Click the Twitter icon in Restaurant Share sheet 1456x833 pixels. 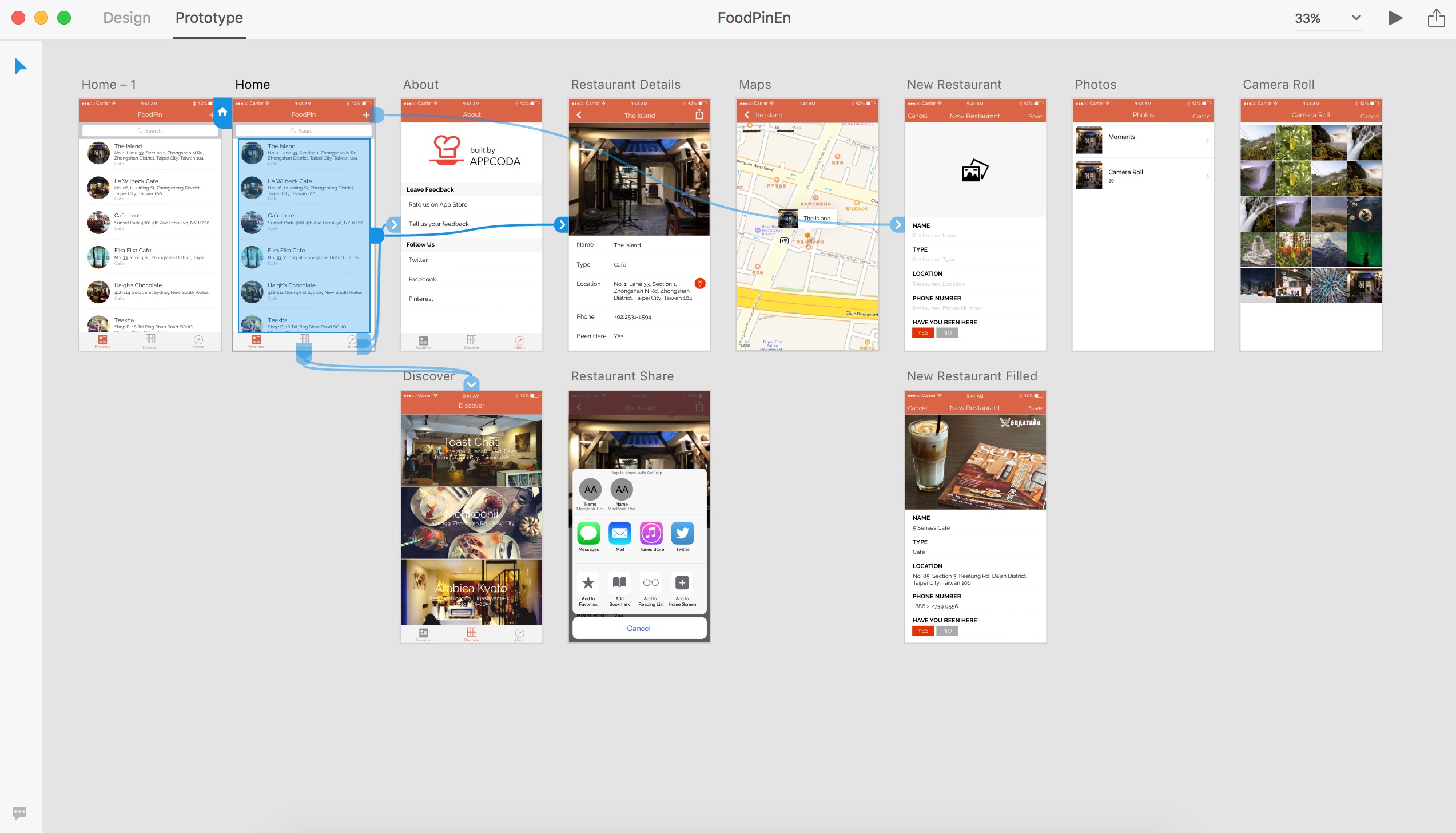tap(682, 533)
